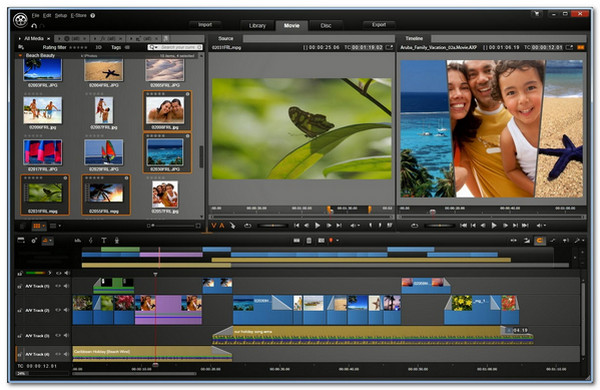
Task: Lock A/V Track (3) with padlock icon
Action: (20, 336)
